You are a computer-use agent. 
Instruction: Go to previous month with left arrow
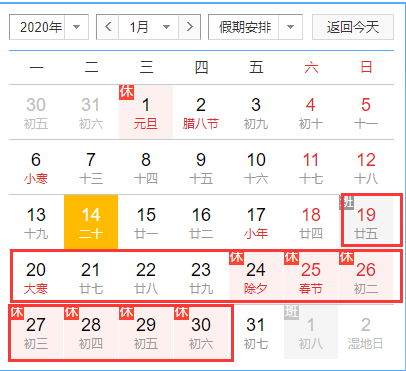108,27
